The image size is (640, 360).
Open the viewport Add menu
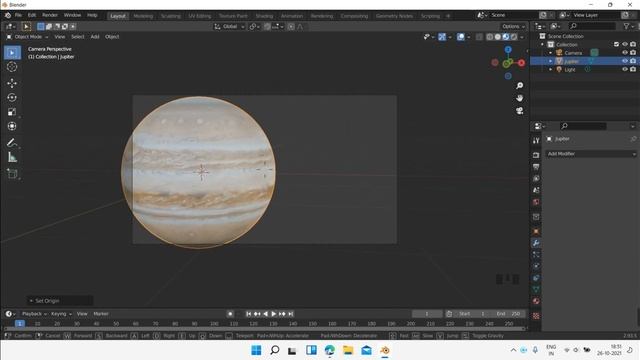95,37
